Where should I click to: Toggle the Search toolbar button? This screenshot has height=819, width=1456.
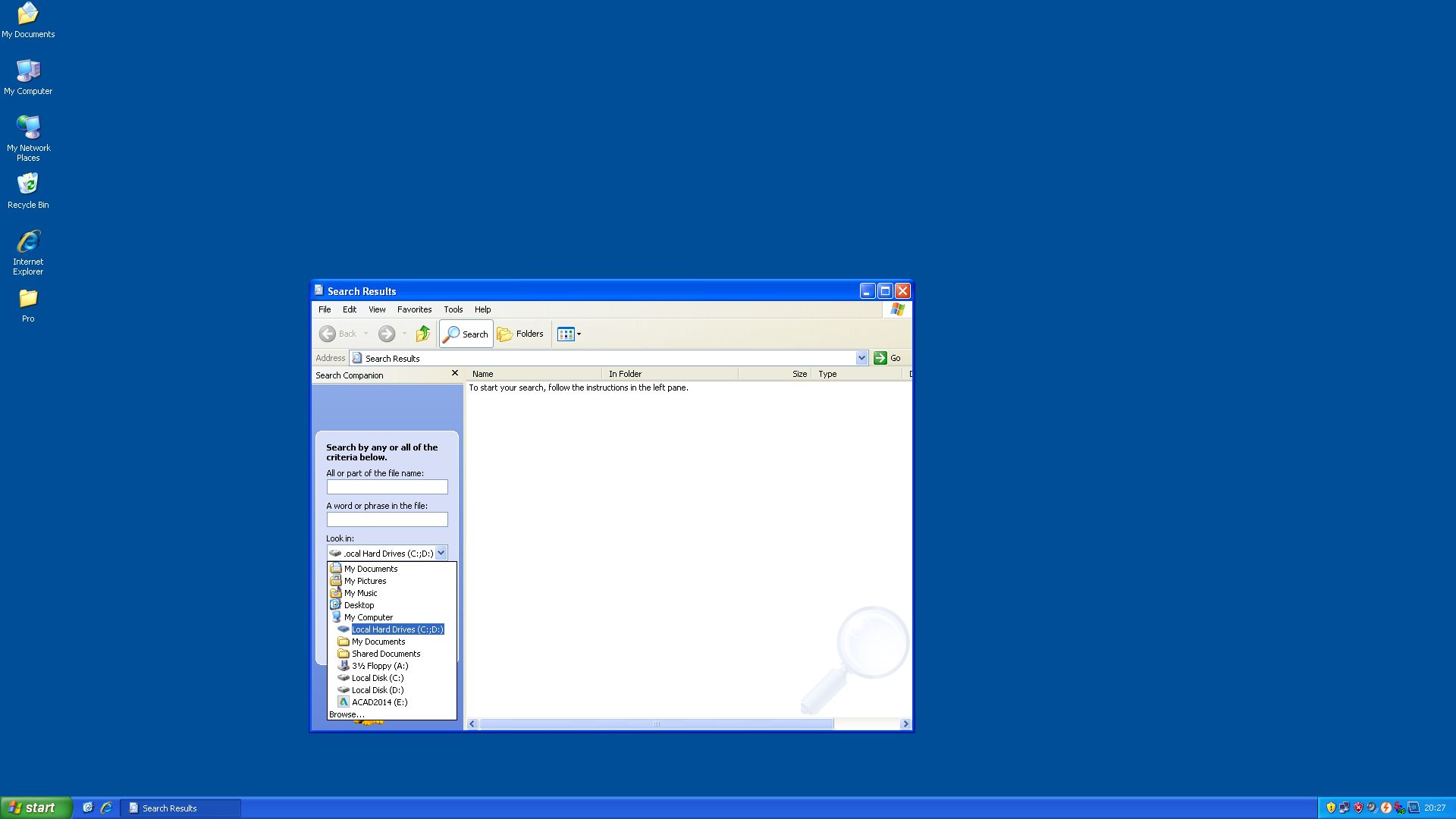coord(466,334)
